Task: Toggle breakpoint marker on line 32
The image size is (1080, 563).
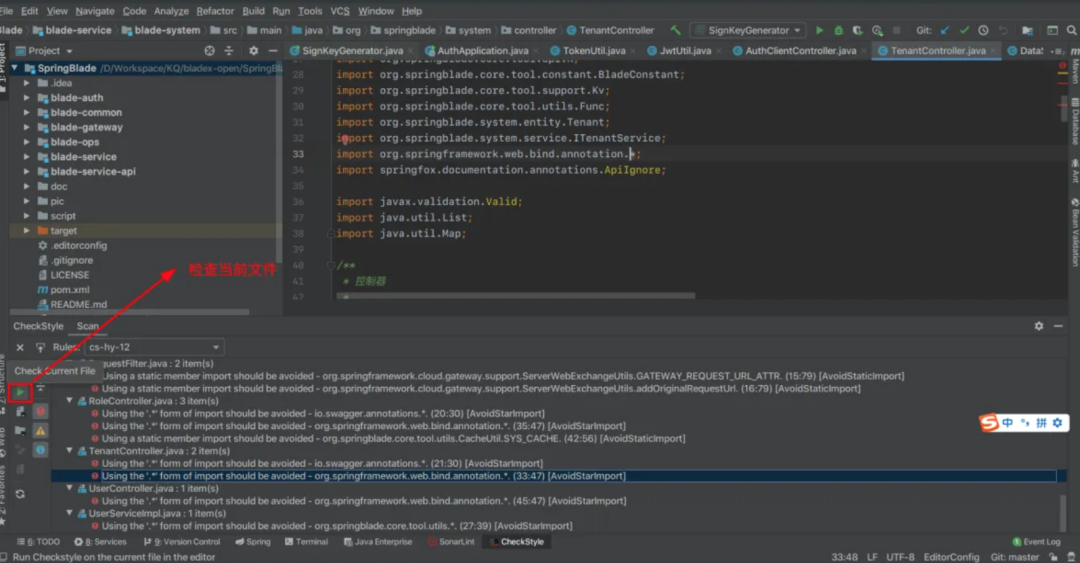Action: (345, 139)
